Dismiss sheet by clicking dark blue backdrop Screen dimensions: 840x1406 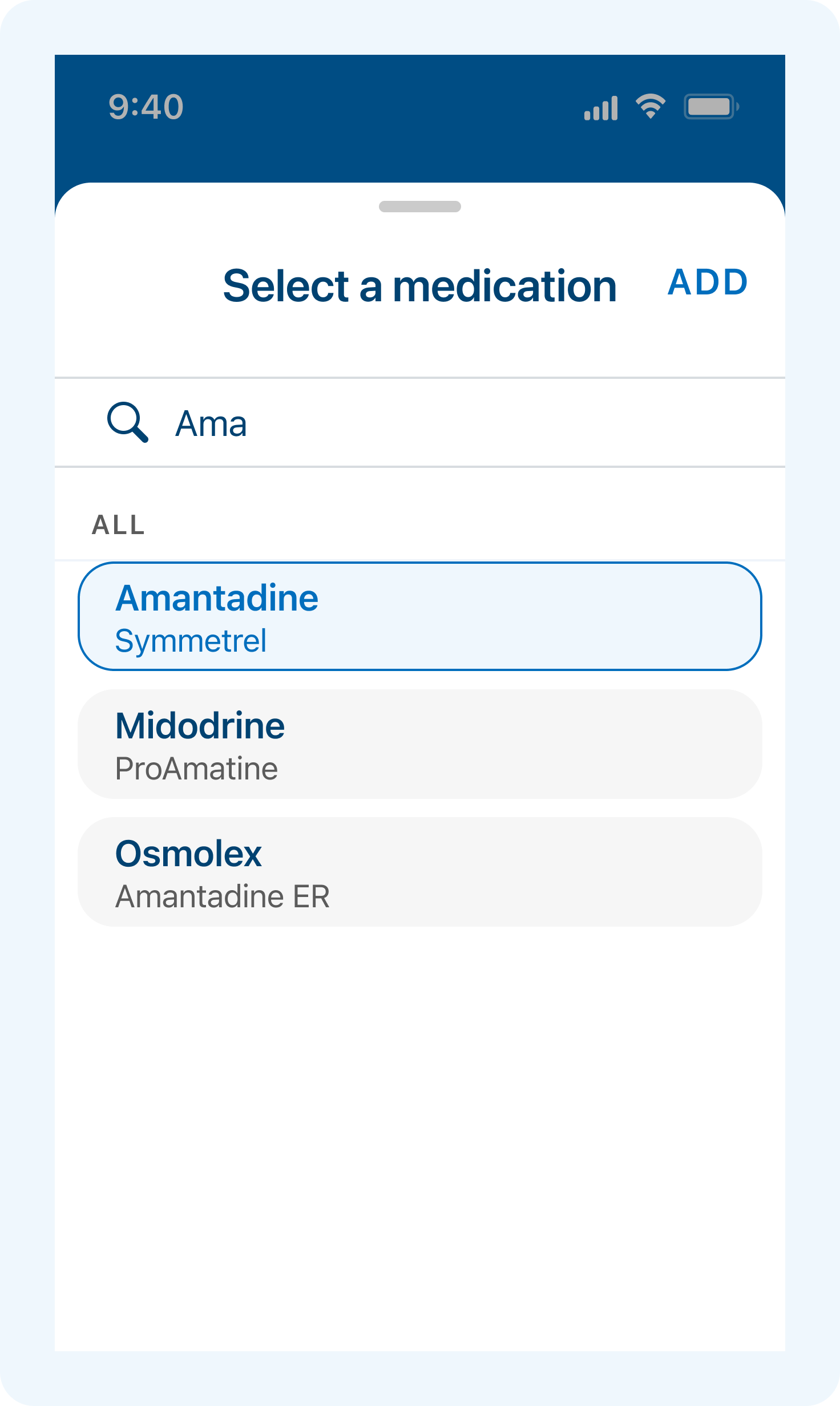click(x=399, y=143)
